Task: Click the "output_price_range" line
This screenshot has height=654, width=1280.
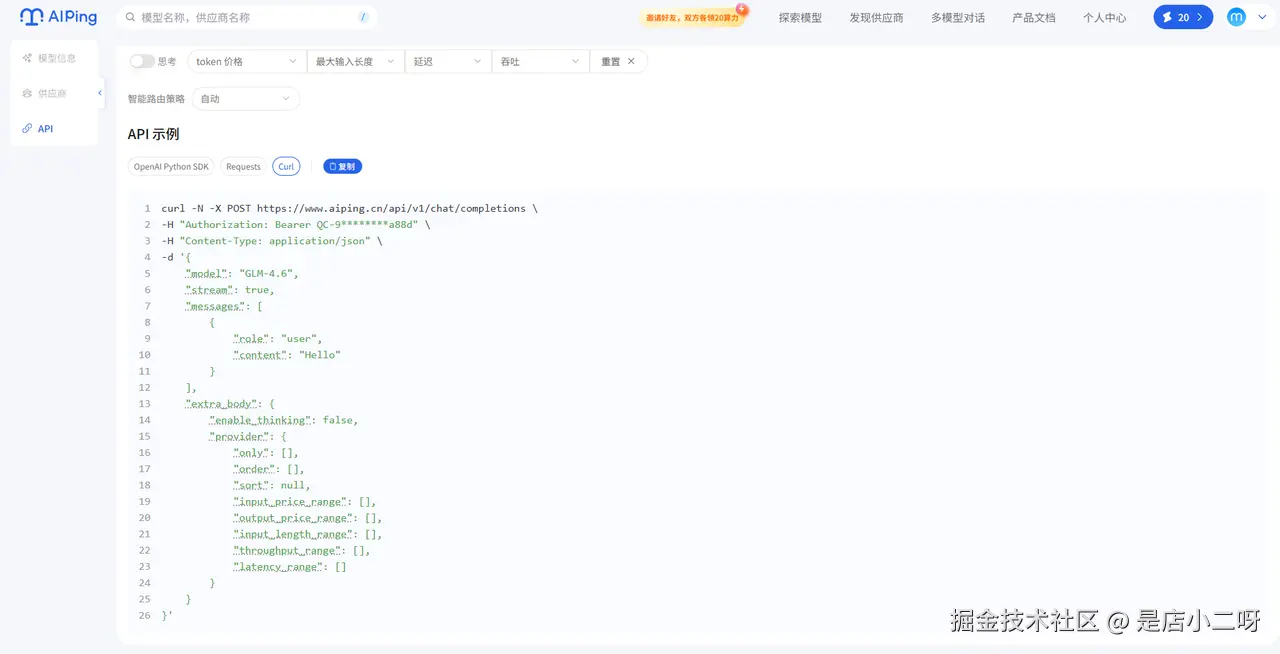Action: pos(308,518)
